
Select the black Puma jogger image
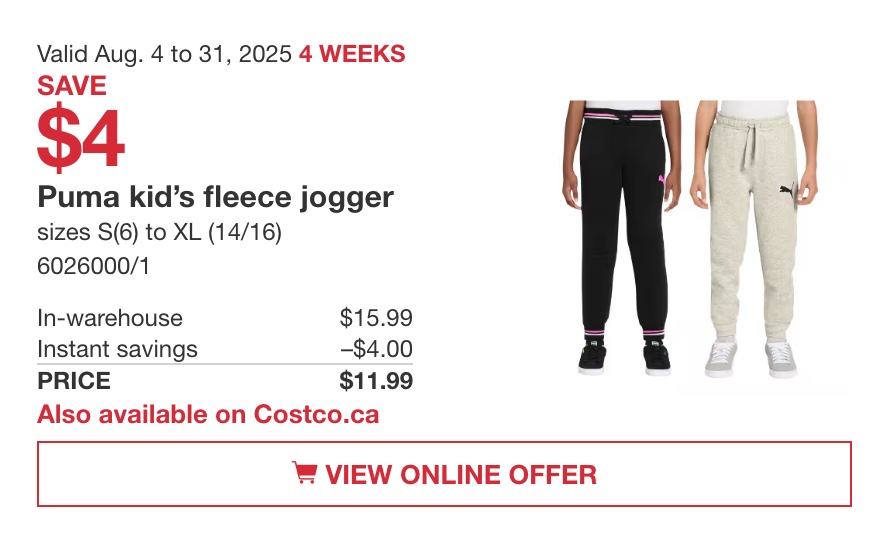pos(622,238)
